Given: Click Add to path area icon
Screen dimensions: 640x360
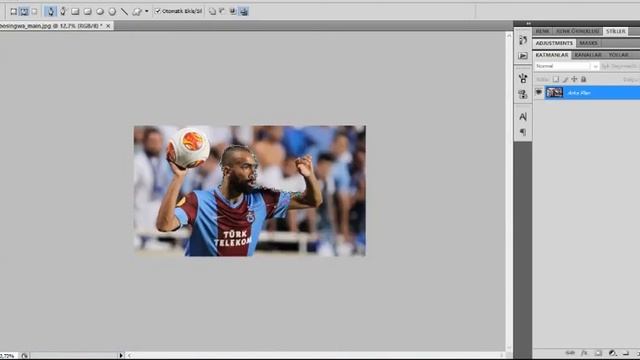Looking at the screenshot, I should click(x=212, y=11).
